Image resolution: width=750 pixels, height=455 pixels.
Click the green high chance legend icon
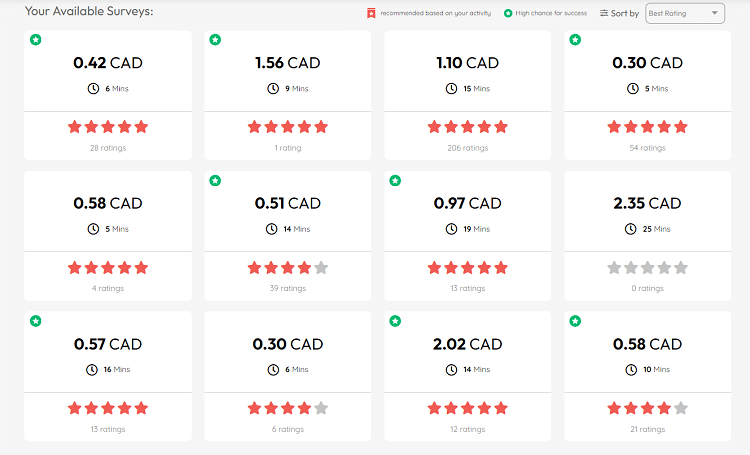coord(508,13)
